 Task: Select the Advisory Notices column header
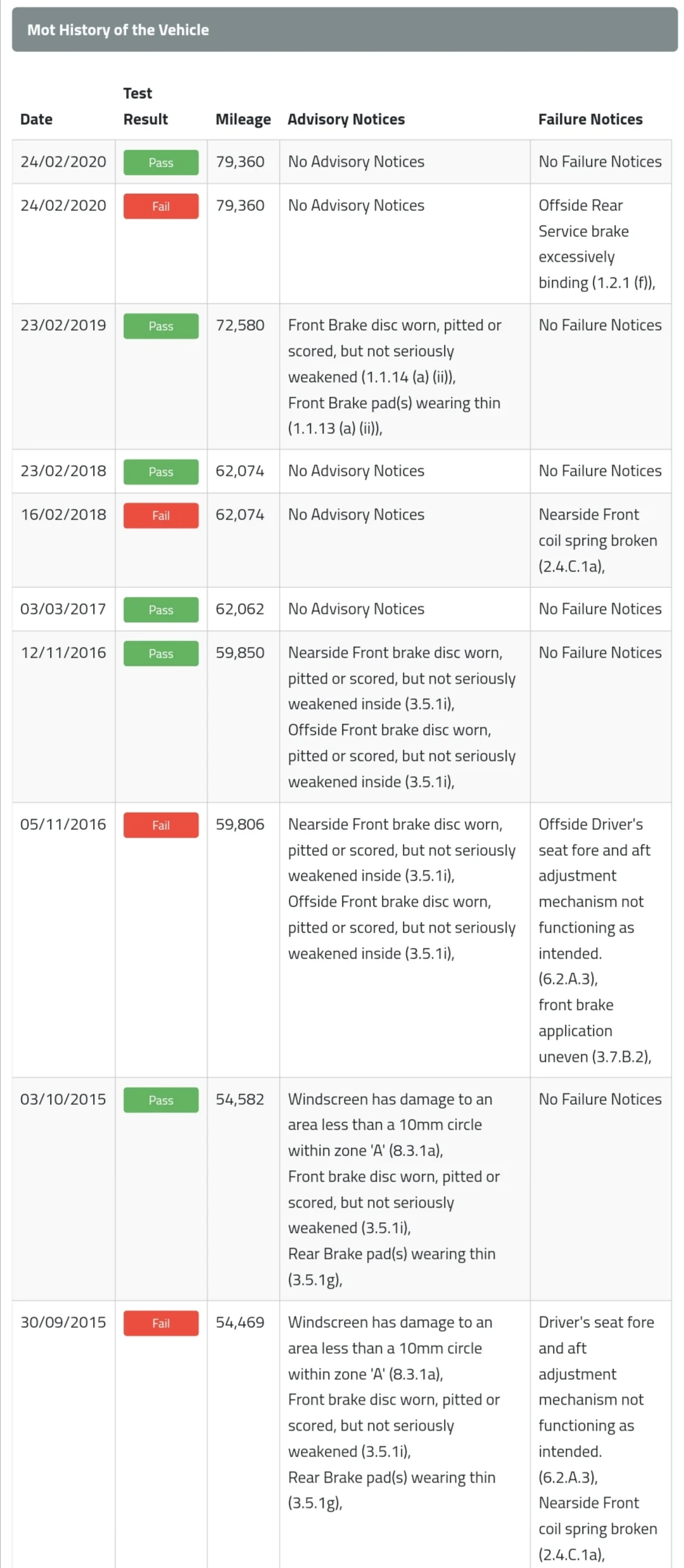point(346,119)
